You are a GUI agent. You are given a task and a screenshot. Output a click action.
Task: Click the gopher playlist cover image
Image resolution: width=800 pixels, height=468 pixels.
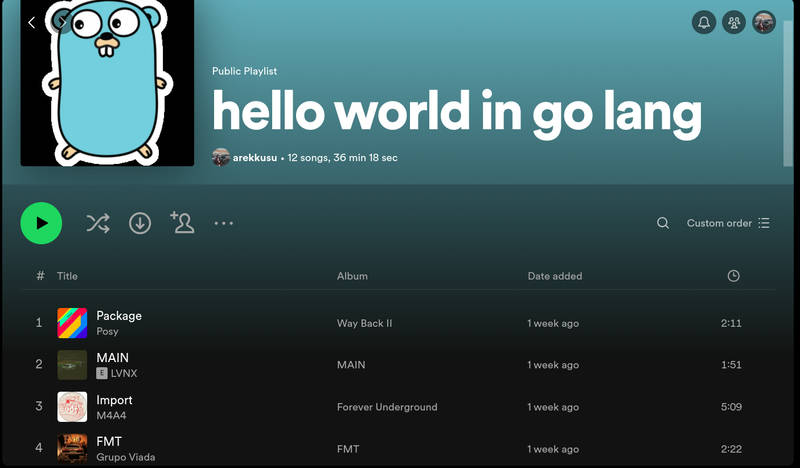pos(107,83)
